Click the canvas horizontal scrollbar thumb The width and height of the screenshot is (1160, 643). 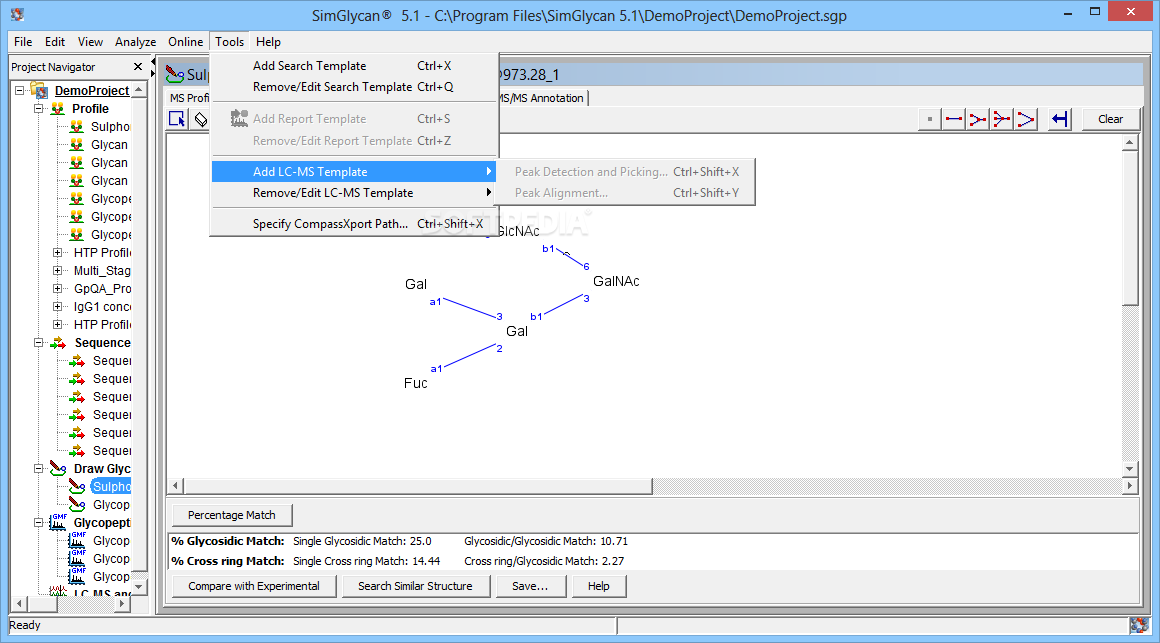coord(418,486)
